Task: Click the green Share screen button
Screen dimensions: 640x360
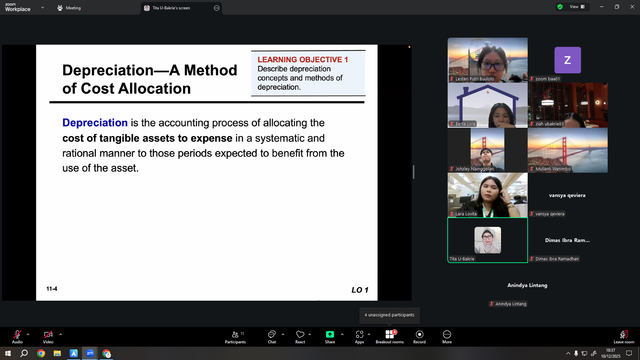Action: (330, 337)
